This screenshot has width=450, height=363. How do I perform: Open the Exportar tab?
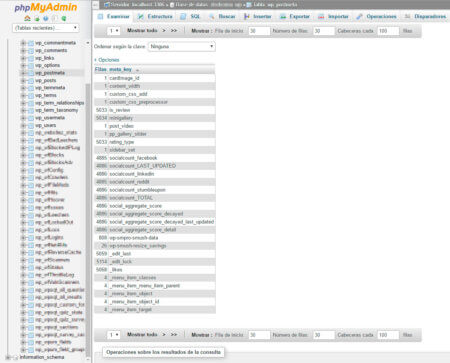pos(295,16)
